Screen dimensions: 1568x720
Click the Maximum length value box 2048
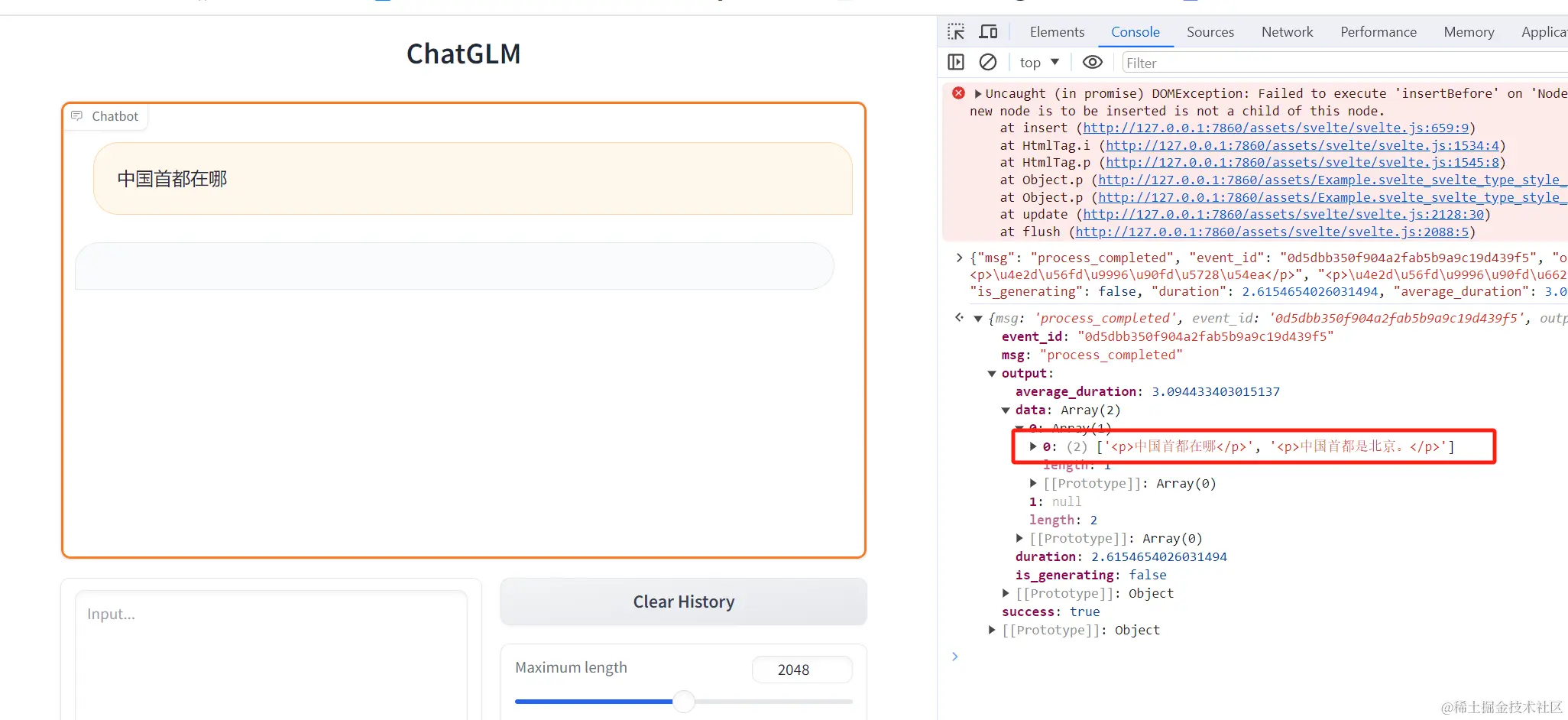click(802, 670)
